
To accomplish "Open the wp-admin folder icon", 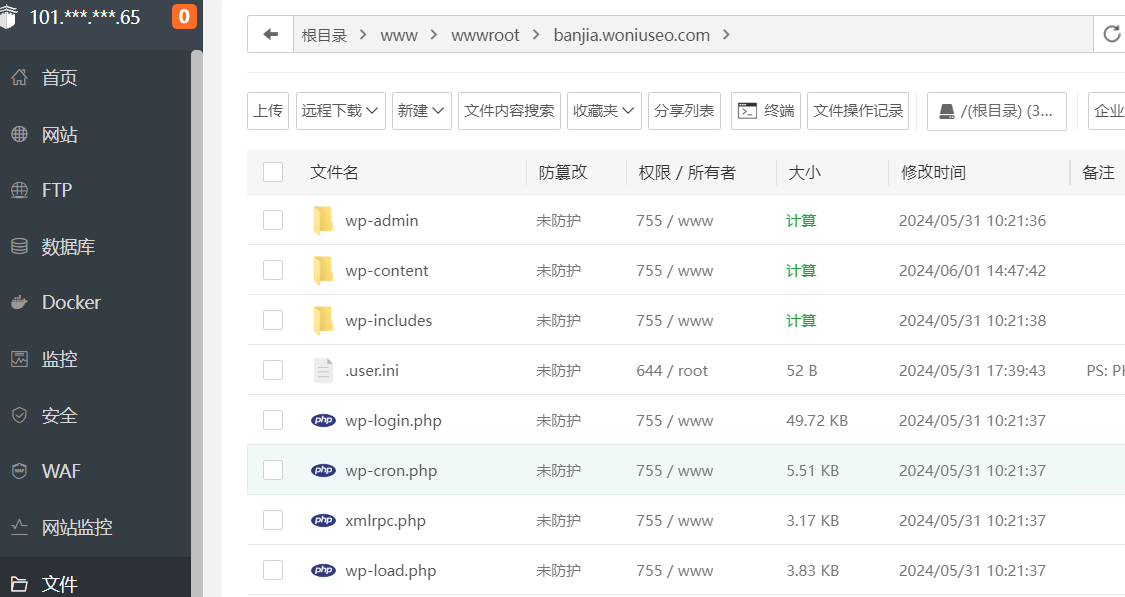I will pos(323,220).
